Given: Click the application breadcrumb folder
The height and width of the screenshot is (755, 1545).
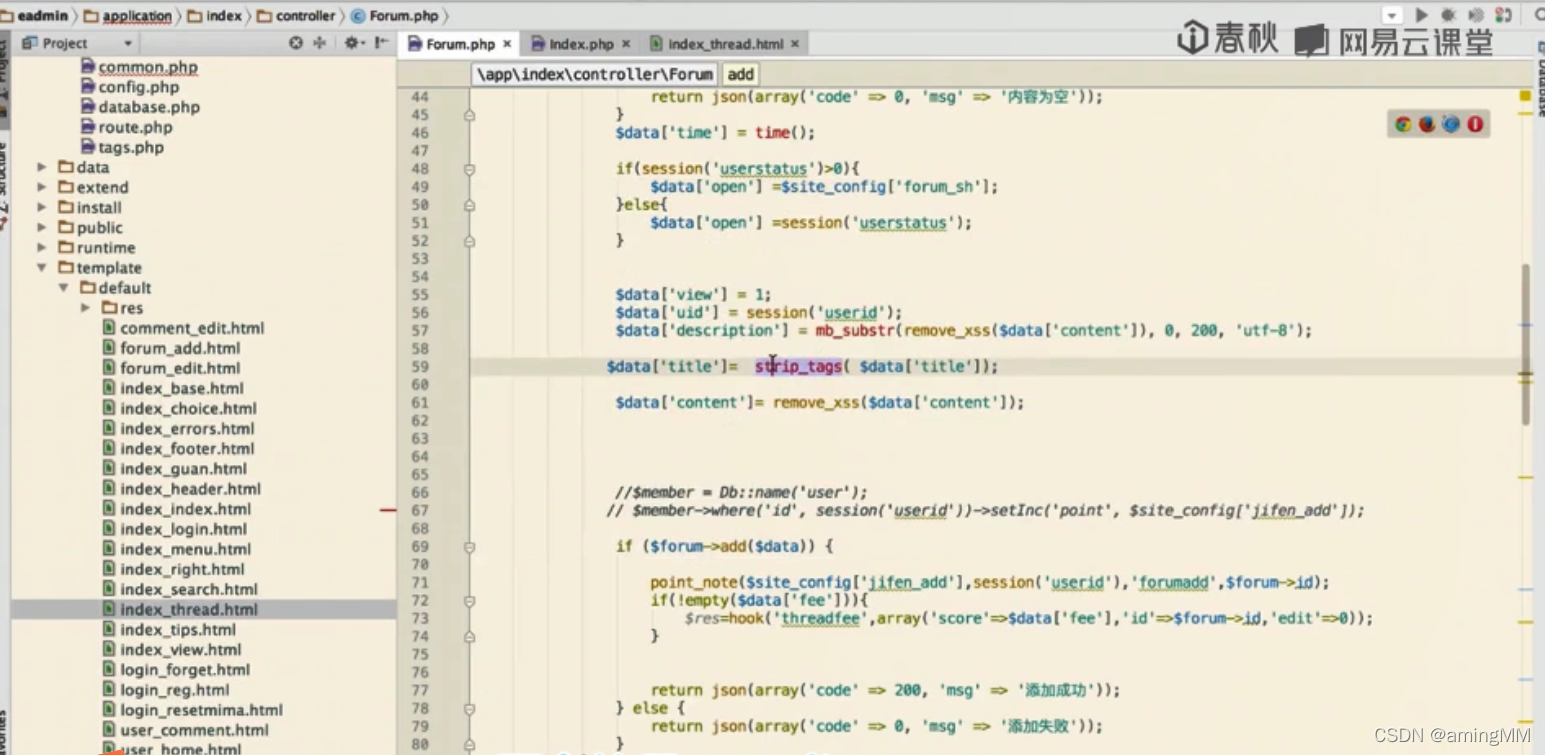Looking at the screenshot, I should (128, 16).
